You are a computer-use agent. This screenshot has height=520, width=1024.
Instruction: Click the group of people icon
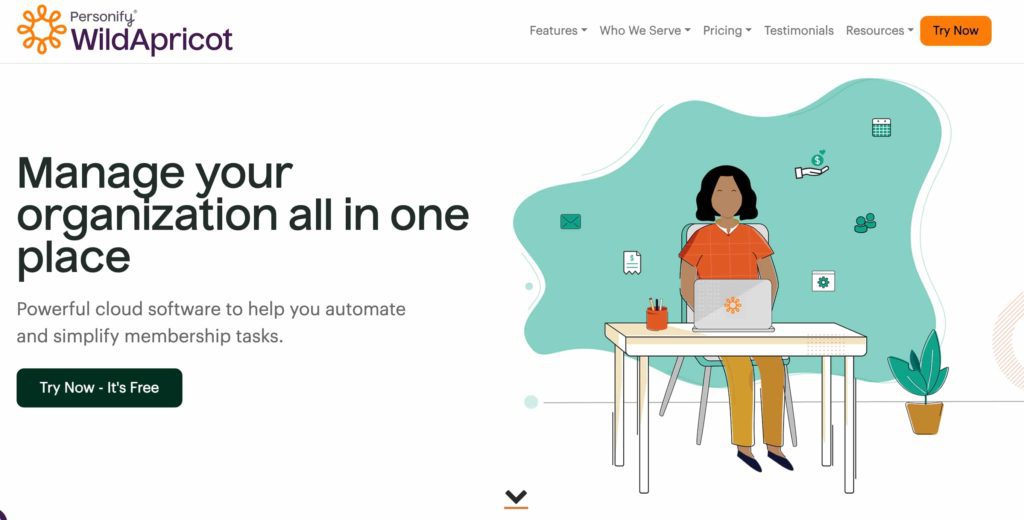tap(865, 223)
